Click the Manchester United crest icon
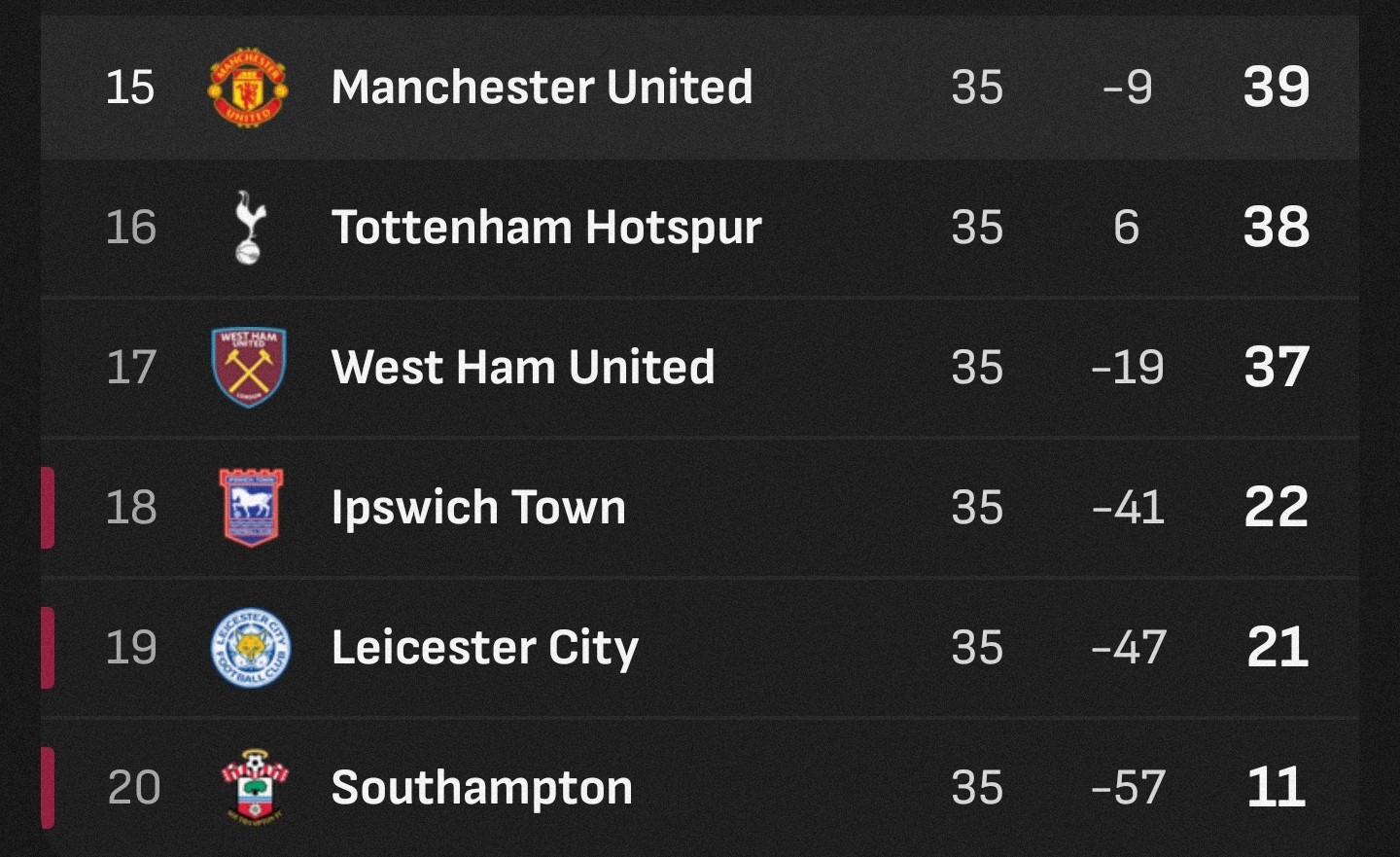1400x857 pixels. (248, 87)
